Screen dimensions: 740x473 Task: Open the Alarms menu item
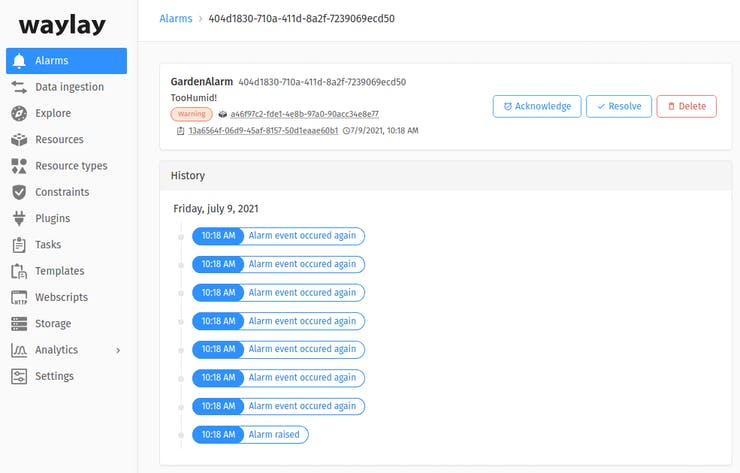67,61
